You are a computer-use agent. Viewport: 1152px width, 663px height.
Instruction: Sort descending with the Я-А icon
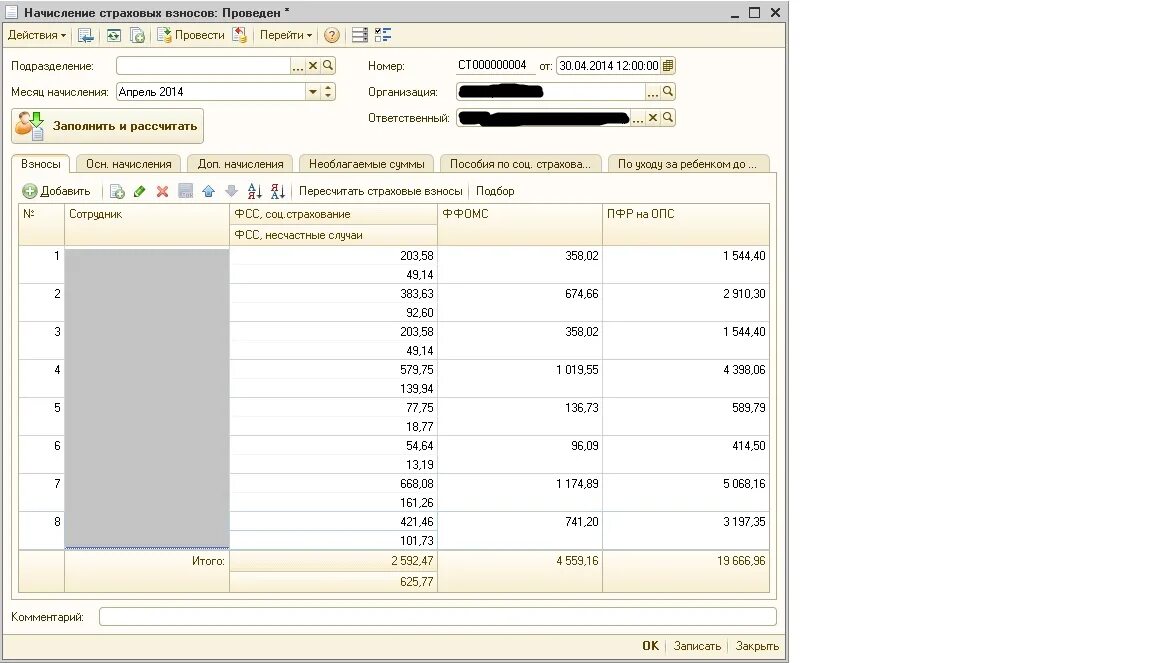point(278,191)
